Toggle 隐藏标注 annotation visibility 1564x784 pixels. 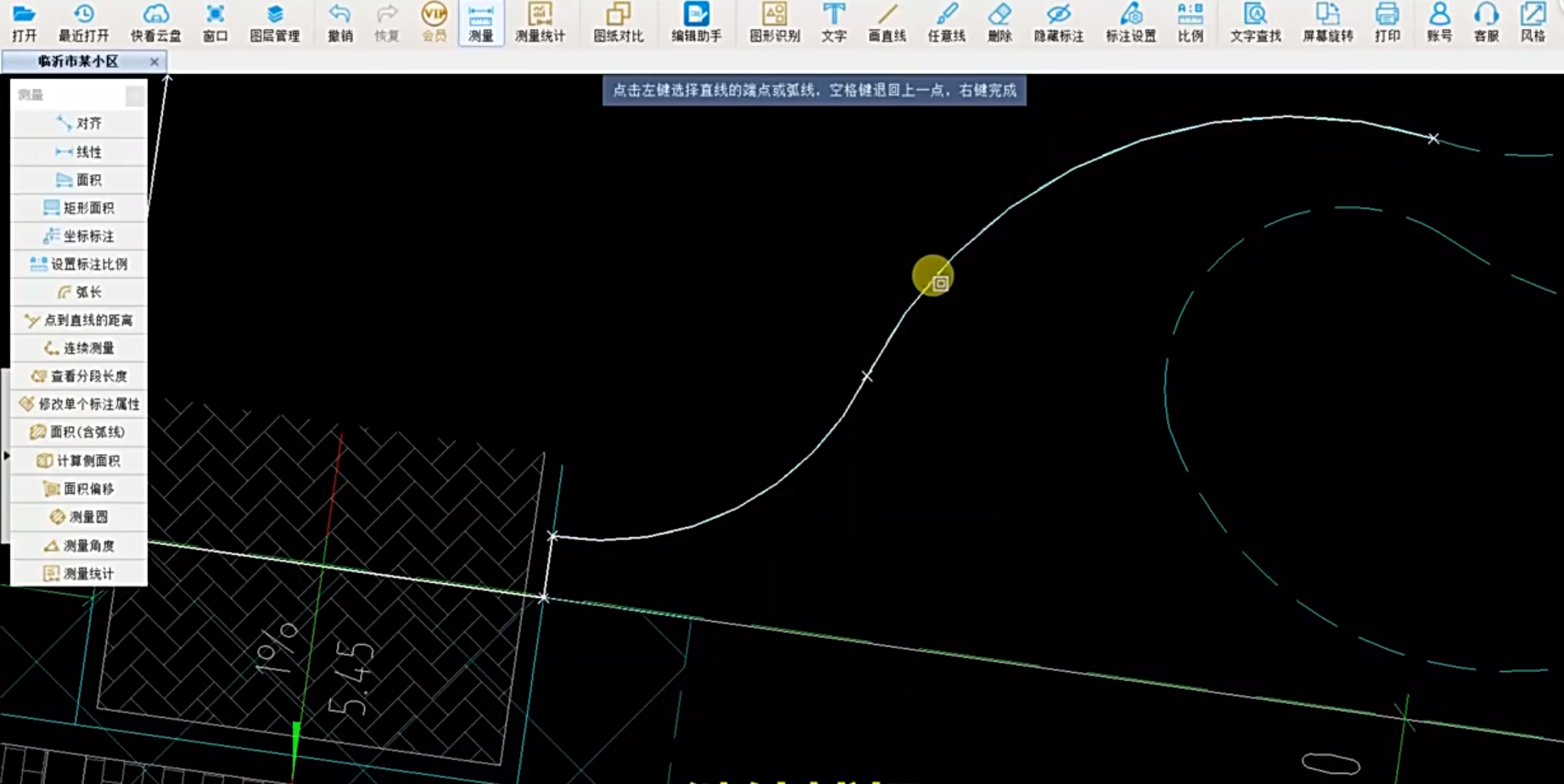[x=1059, y=23]
